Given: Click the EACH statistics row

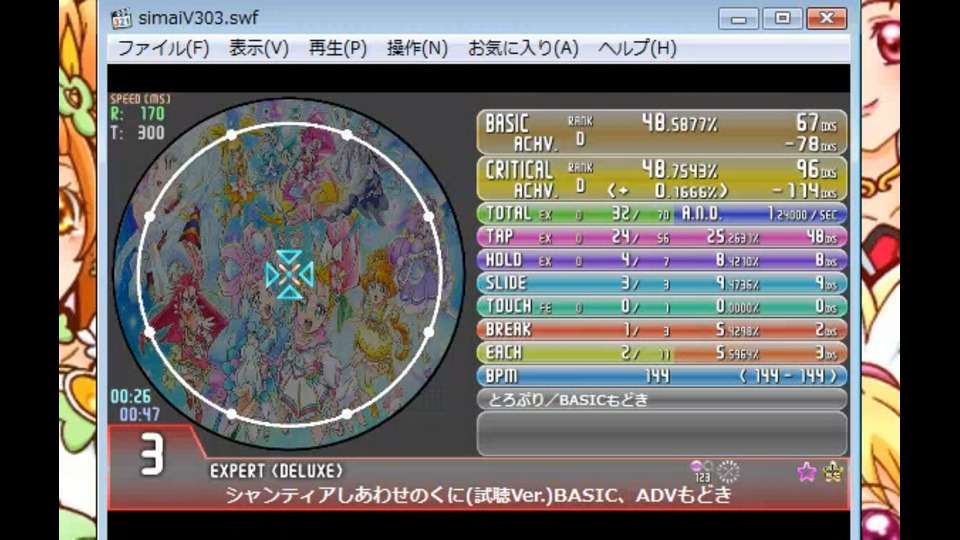Looking at the screenshot, I should (x=662, y=353).
